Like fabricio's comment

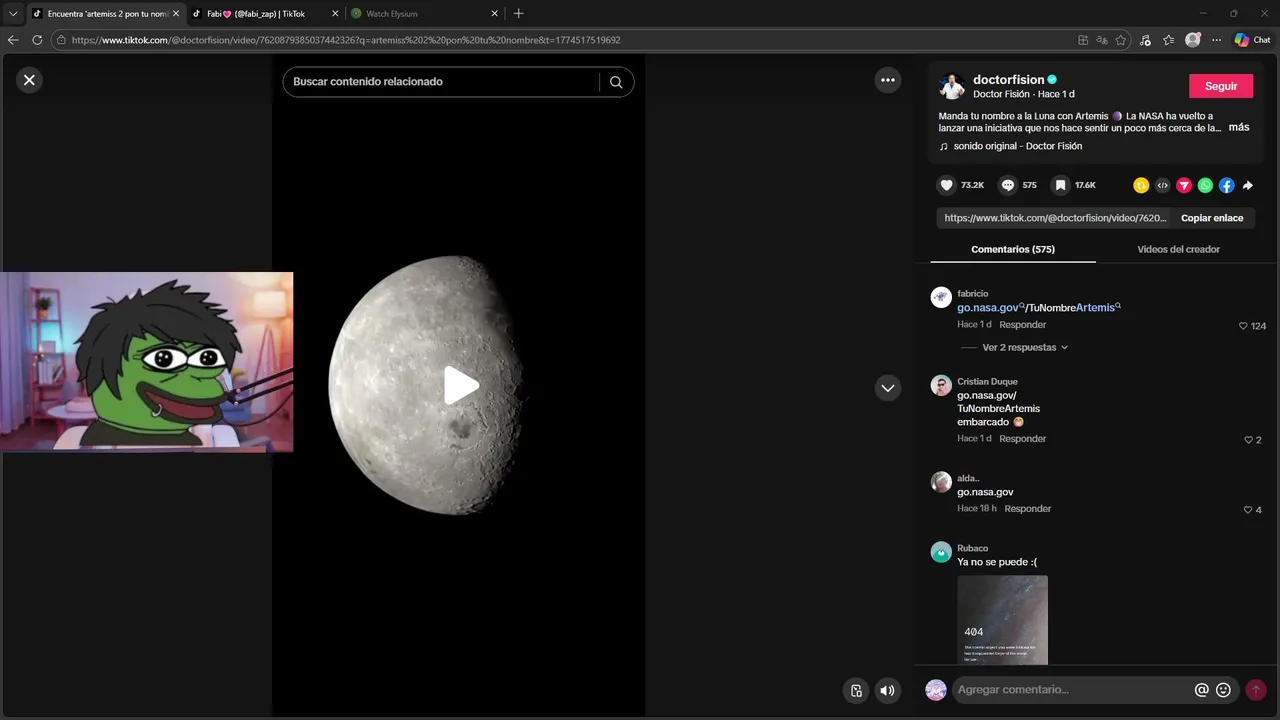pos(1243,326)
